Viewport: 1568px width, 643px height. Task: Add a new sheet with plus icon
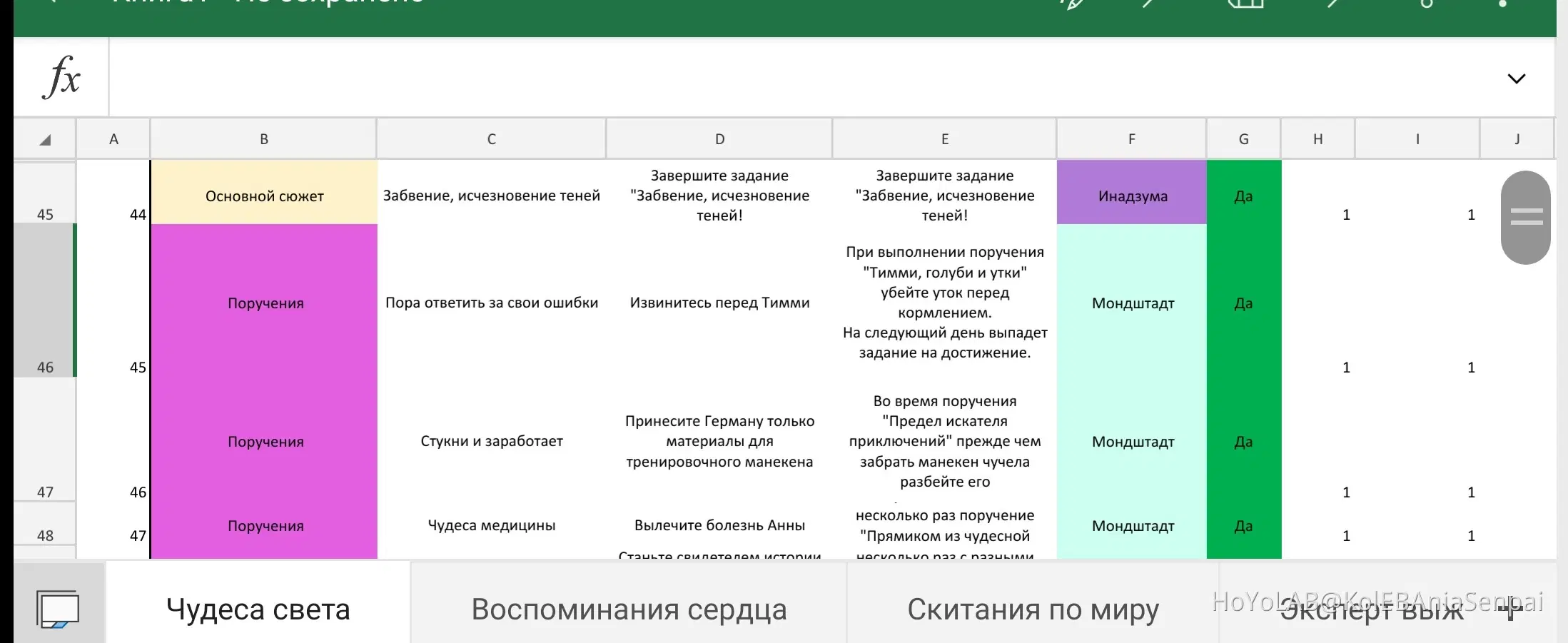(1509, 610)
